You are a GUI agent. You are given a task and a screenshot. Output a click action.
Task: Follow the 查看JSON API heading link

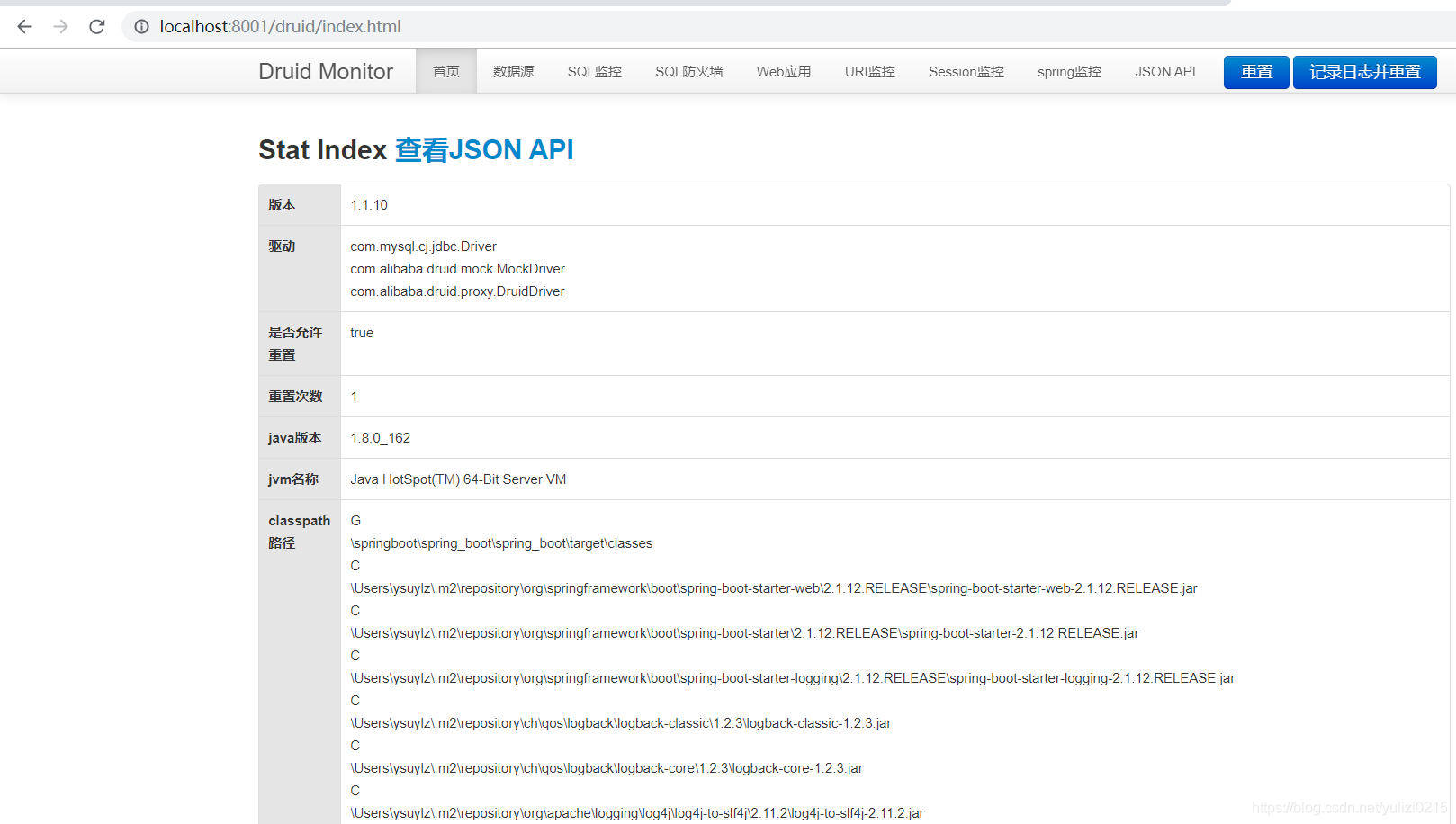484,150
